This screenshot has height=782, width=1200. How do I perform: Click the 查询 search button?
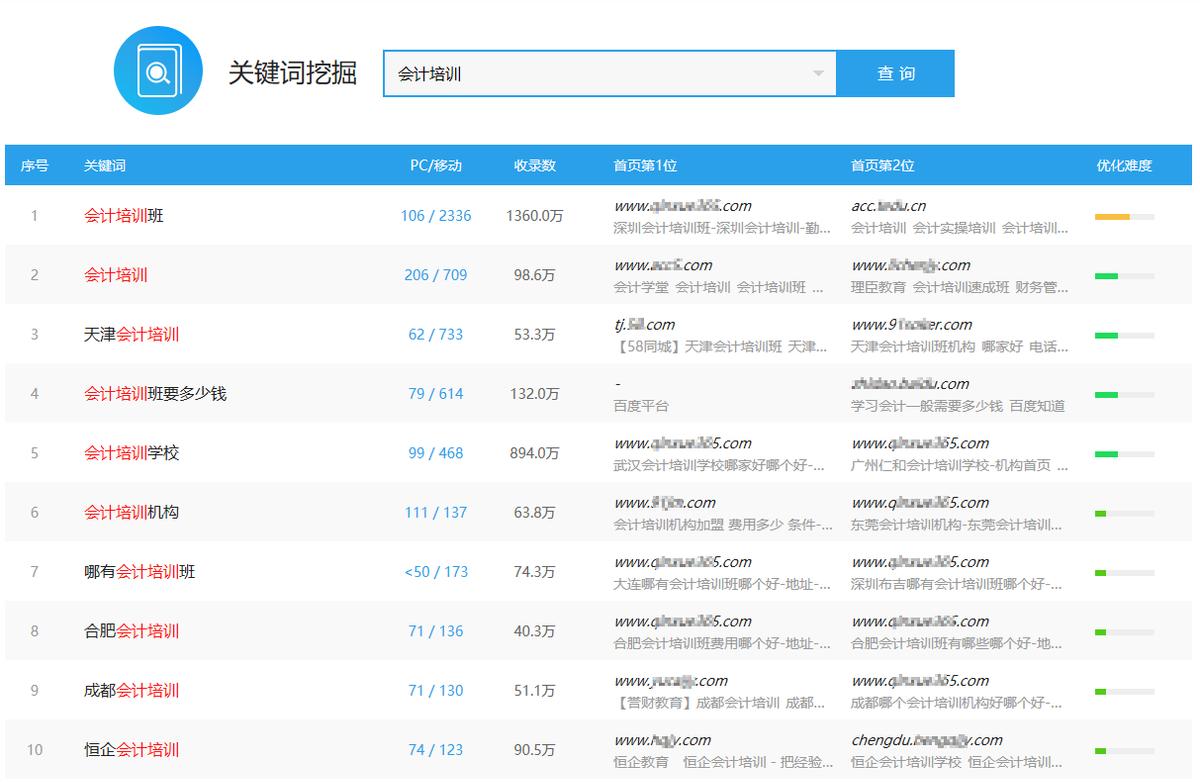(x=895, y=73)
